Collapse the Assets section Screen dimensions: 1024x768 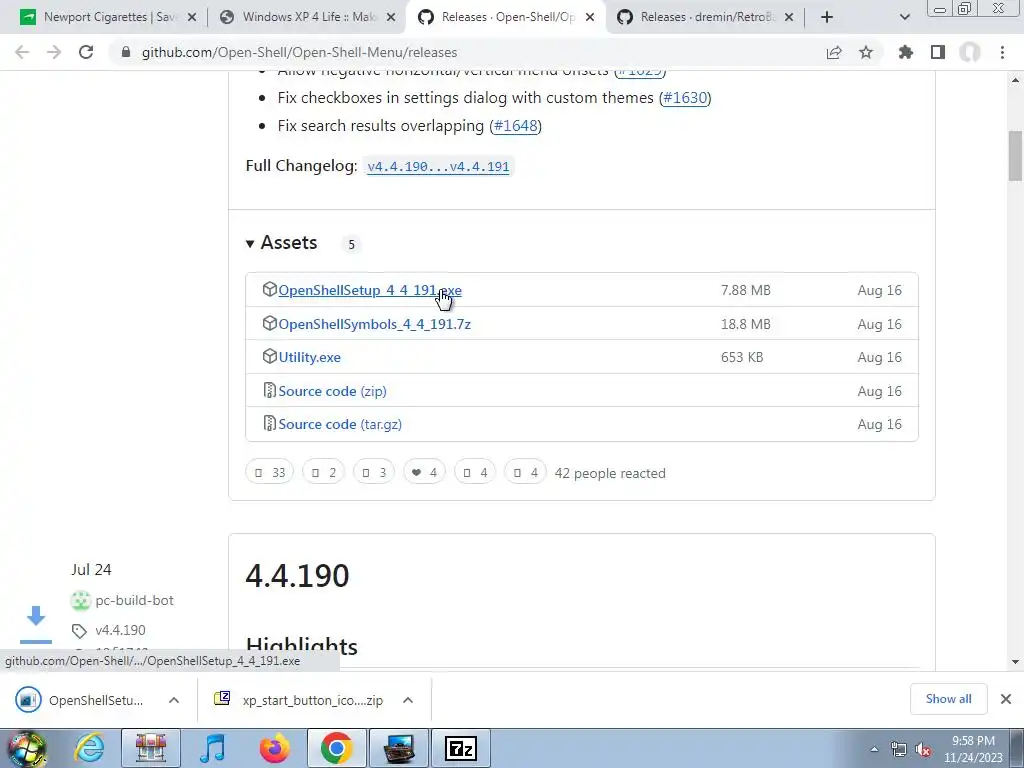click(281, 243)
